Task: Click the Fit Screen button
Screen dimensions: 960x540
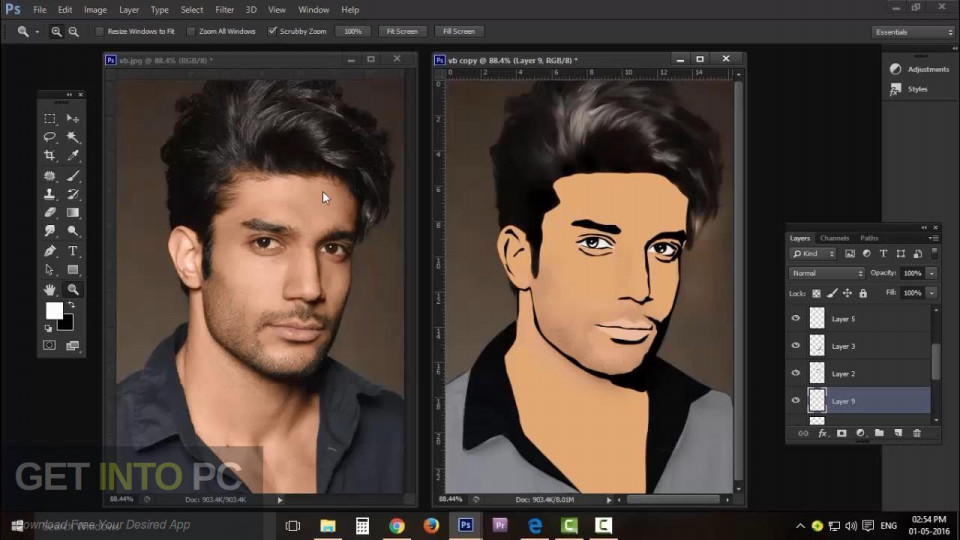Action: (401, 31)
